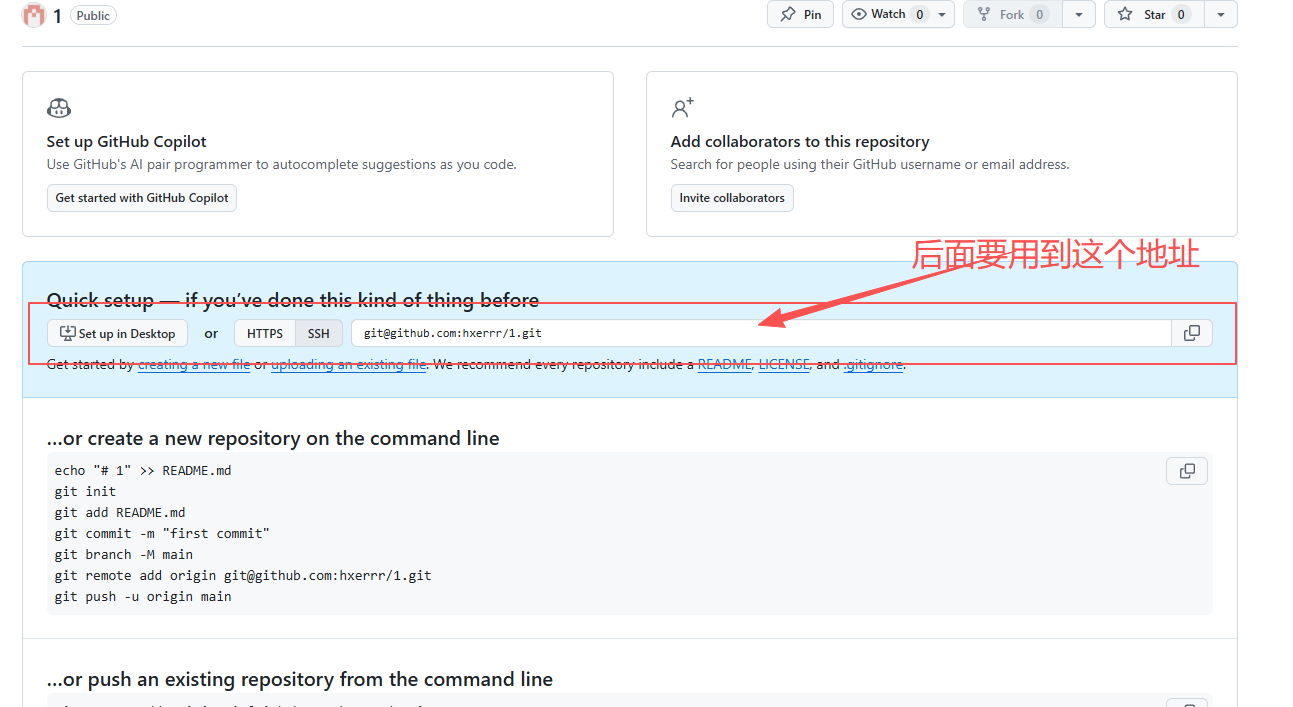Click the add collaborators person icon
The image size is (1293, 707).
(x=682, y=108)
